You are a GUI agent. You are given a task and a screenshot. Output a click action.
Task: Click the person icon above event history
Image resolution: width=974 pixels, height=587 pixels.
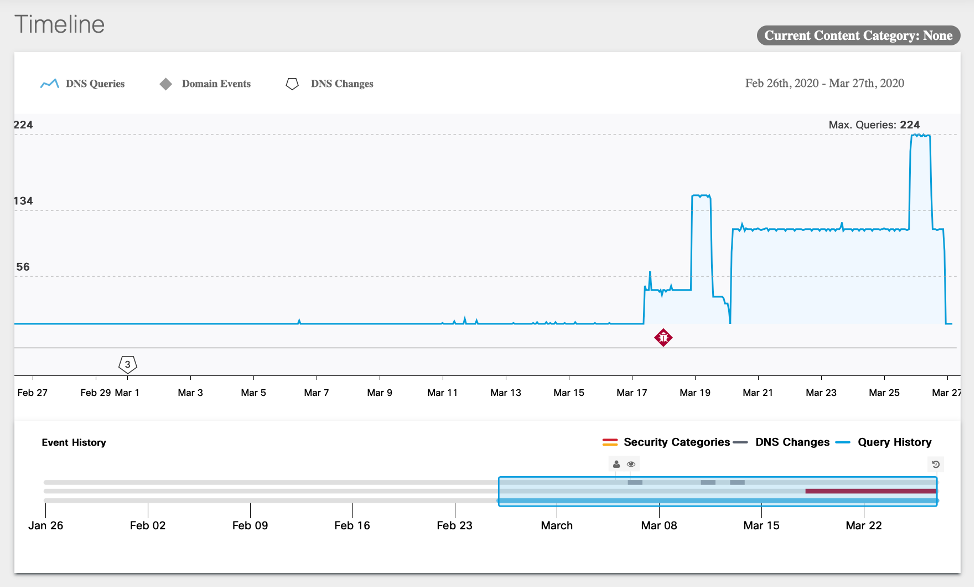coord(616,464)
